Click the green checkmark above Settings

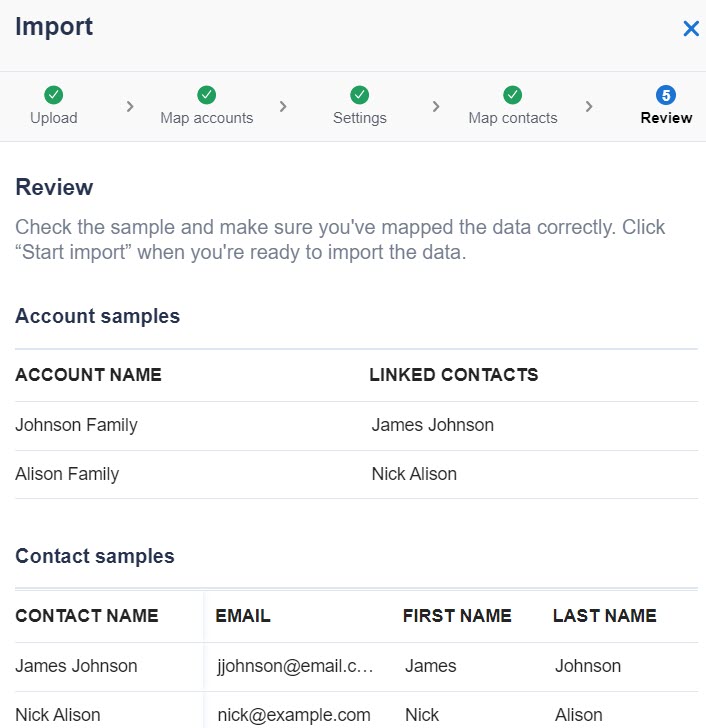click(x=360, y=95)
